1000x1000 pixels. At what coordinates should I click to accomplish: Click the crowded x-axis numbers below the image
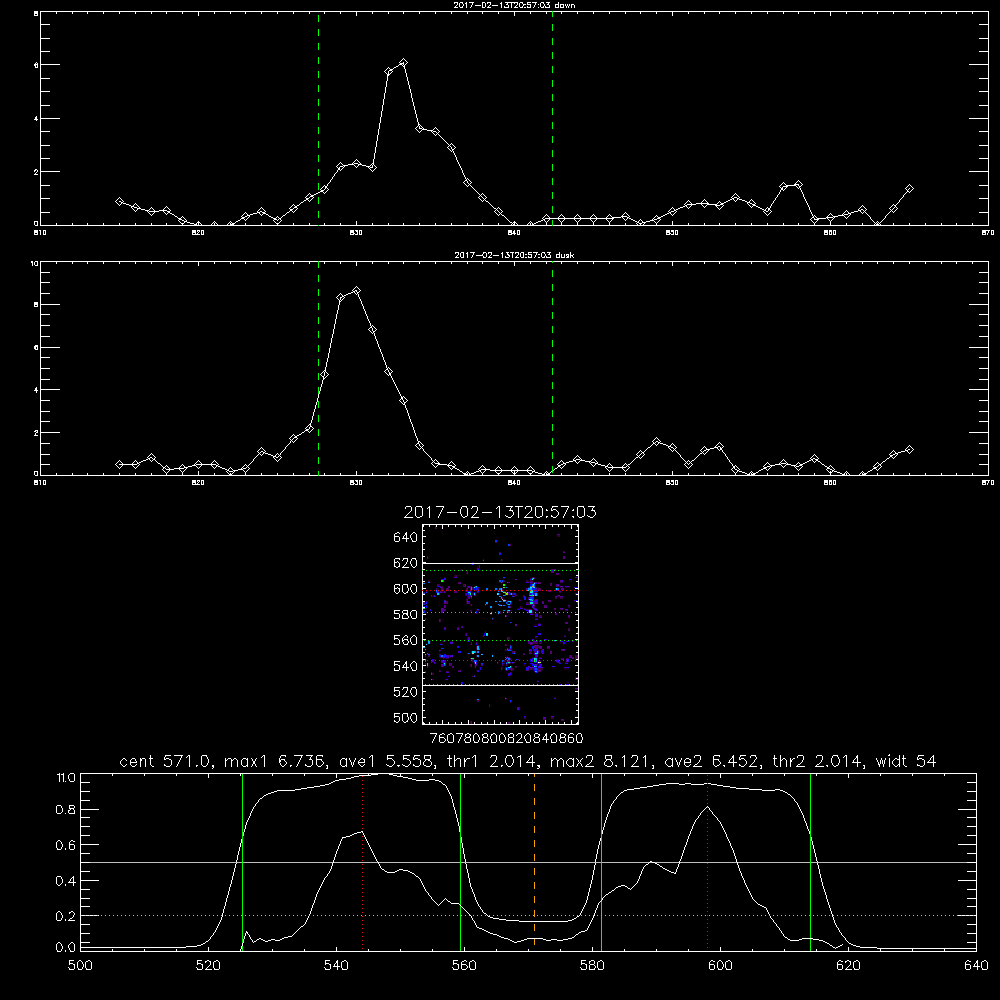point(507,738)
